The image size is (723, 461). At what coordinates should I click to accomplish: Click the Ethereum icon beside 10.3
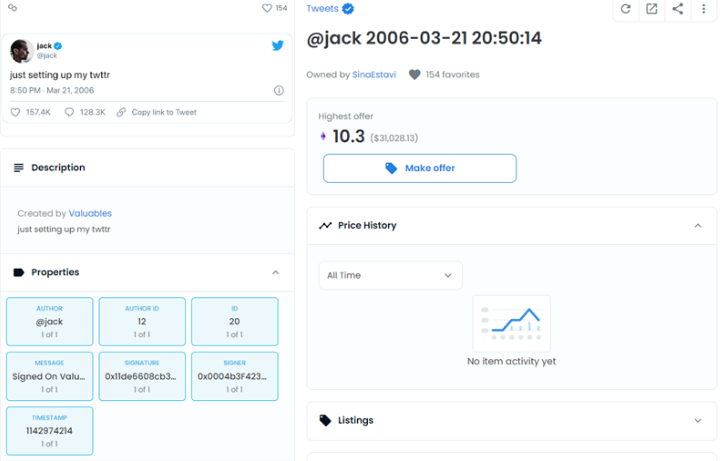click(x=323, y=136)
